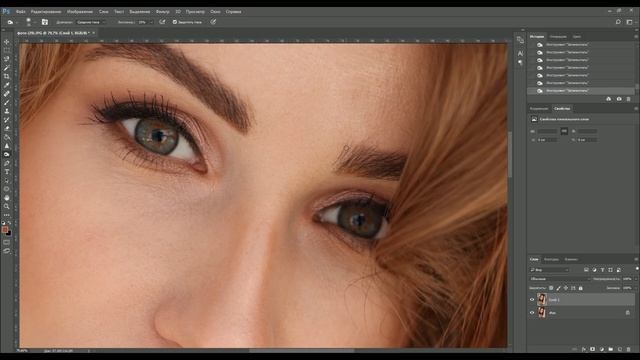The image size is (640, 360).
Task: Select the Crop tool
Action: [x=7, y=76]
